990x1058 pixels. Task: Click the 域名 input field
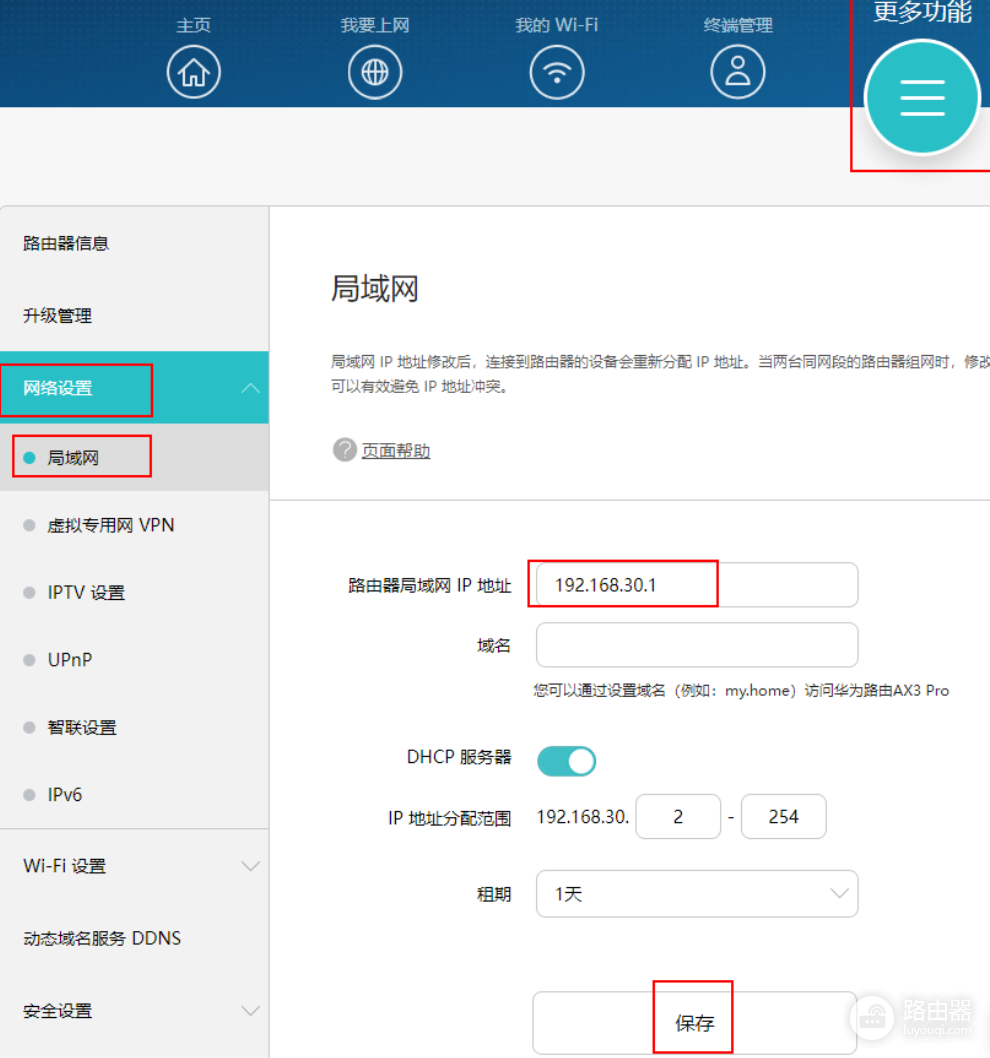coord(697,645)
